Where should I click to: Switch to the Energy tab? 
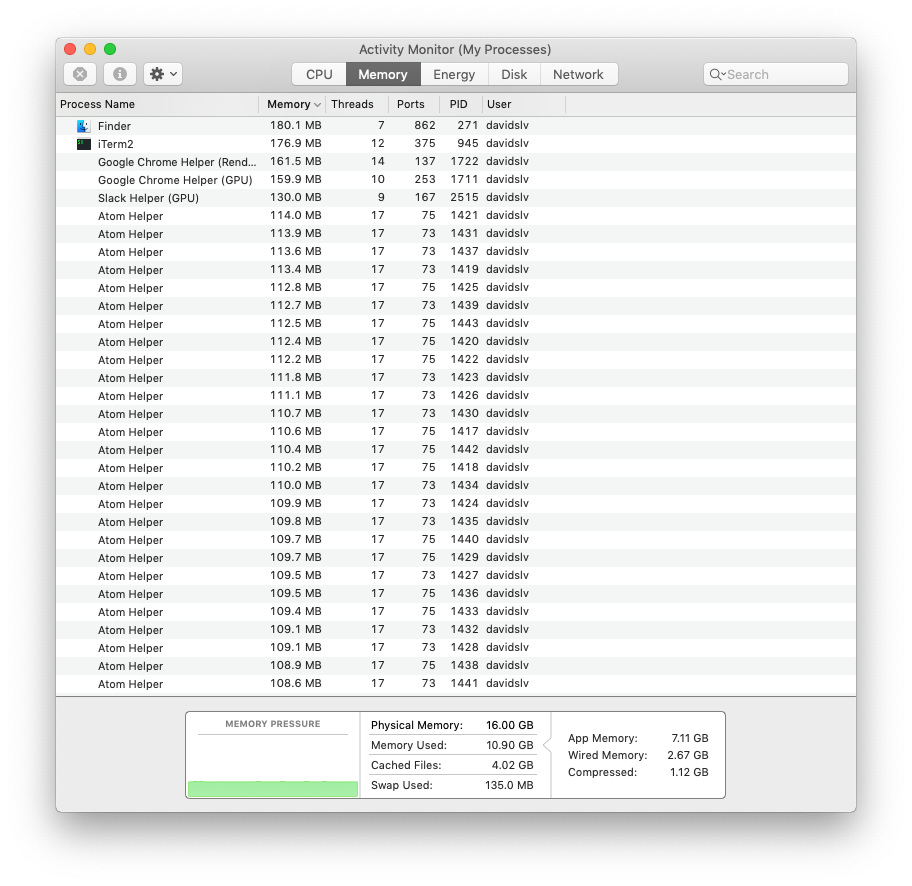point(453,73)
